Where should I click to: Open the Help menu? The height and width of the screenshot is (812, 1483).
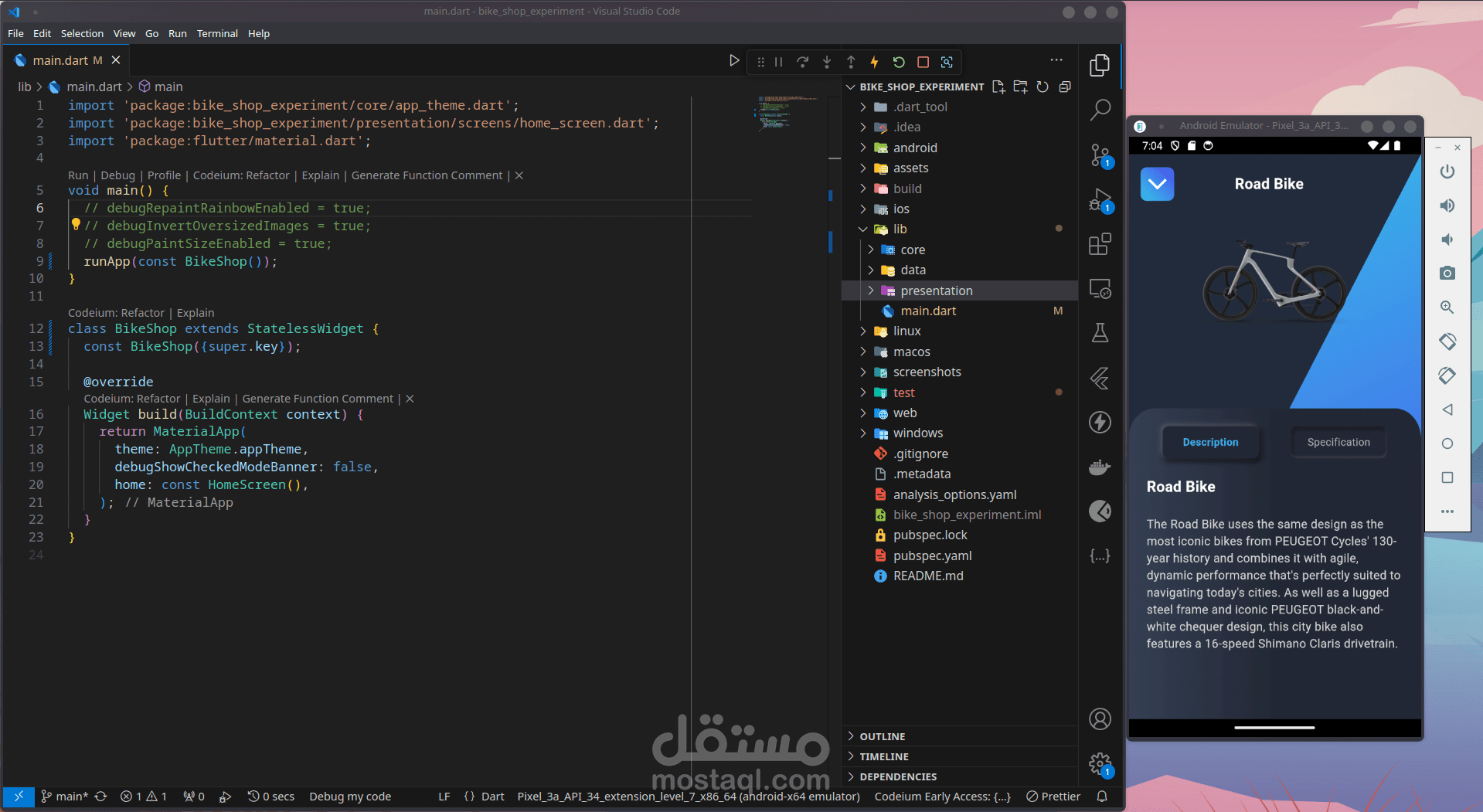[x=259, y=33]
